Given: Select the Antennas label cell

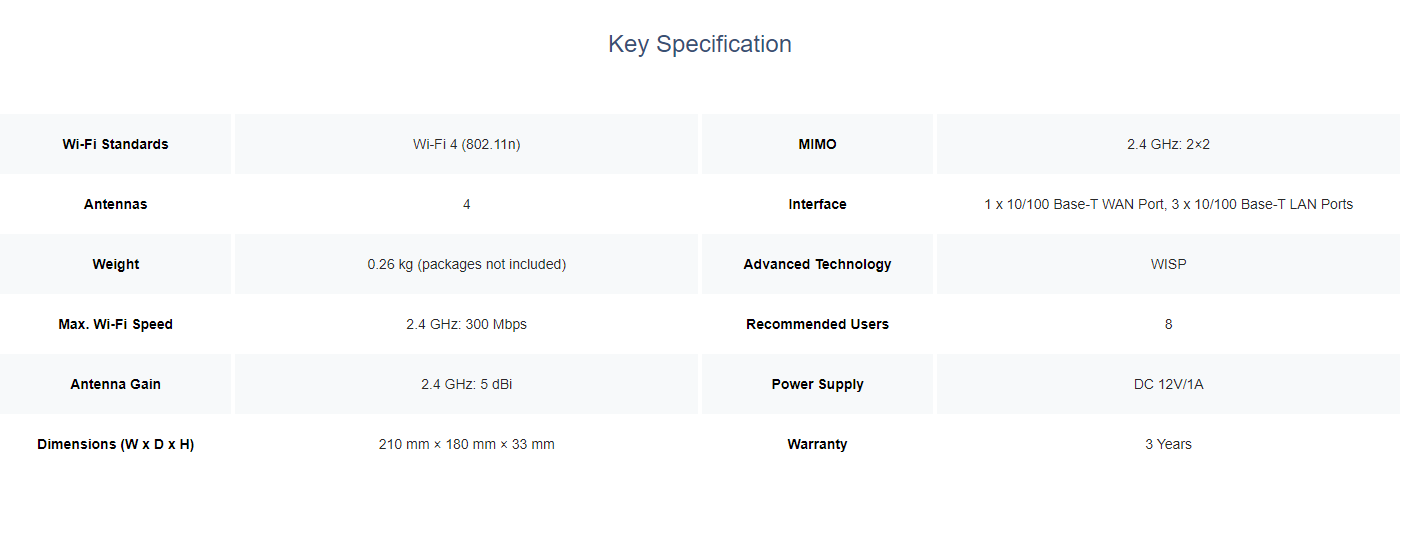Looking at the screenshot, I should (x=115, y=204).
